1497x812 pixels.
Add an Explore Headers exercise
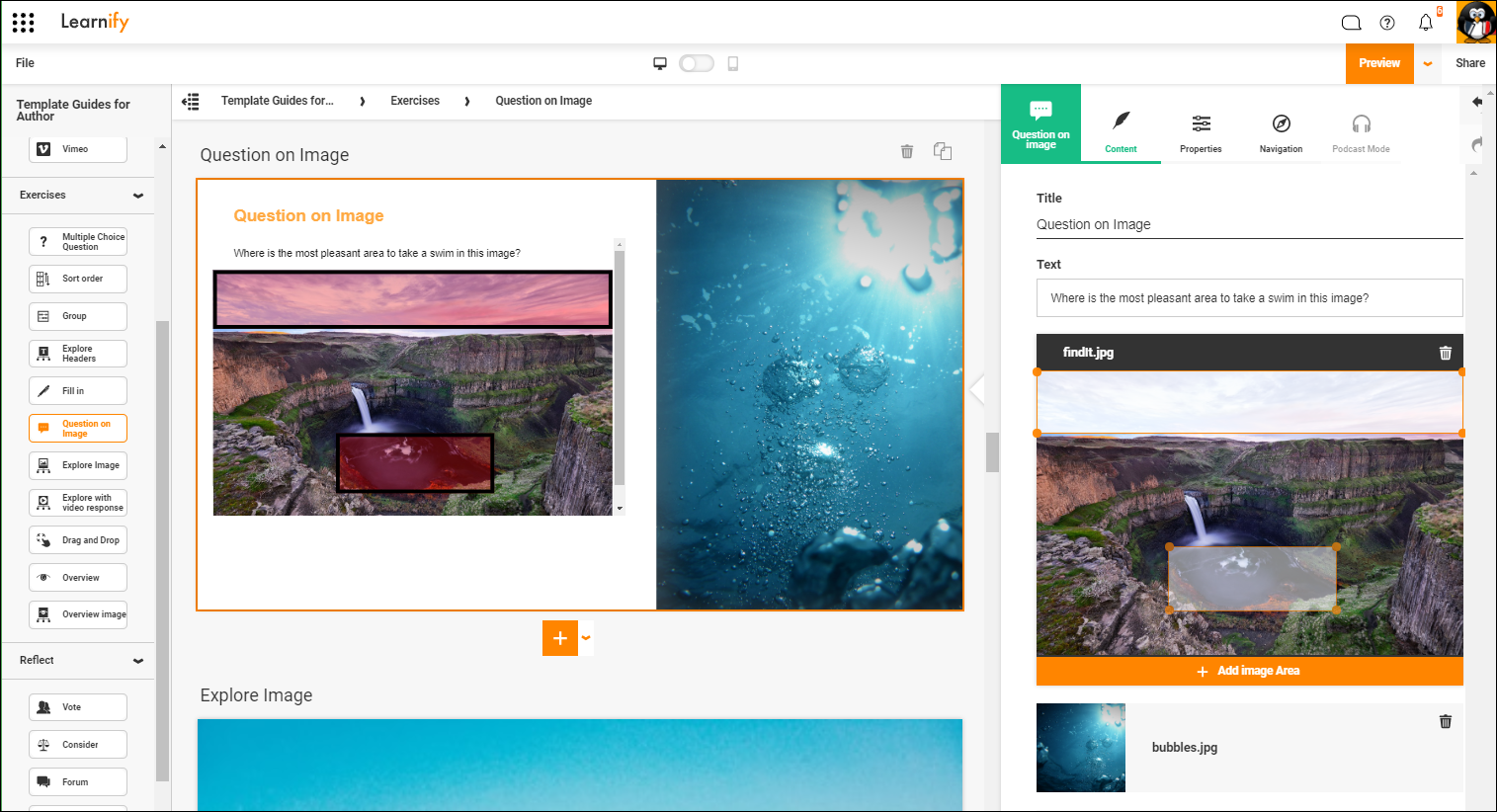pyautogui.click(x=78, y=354)
